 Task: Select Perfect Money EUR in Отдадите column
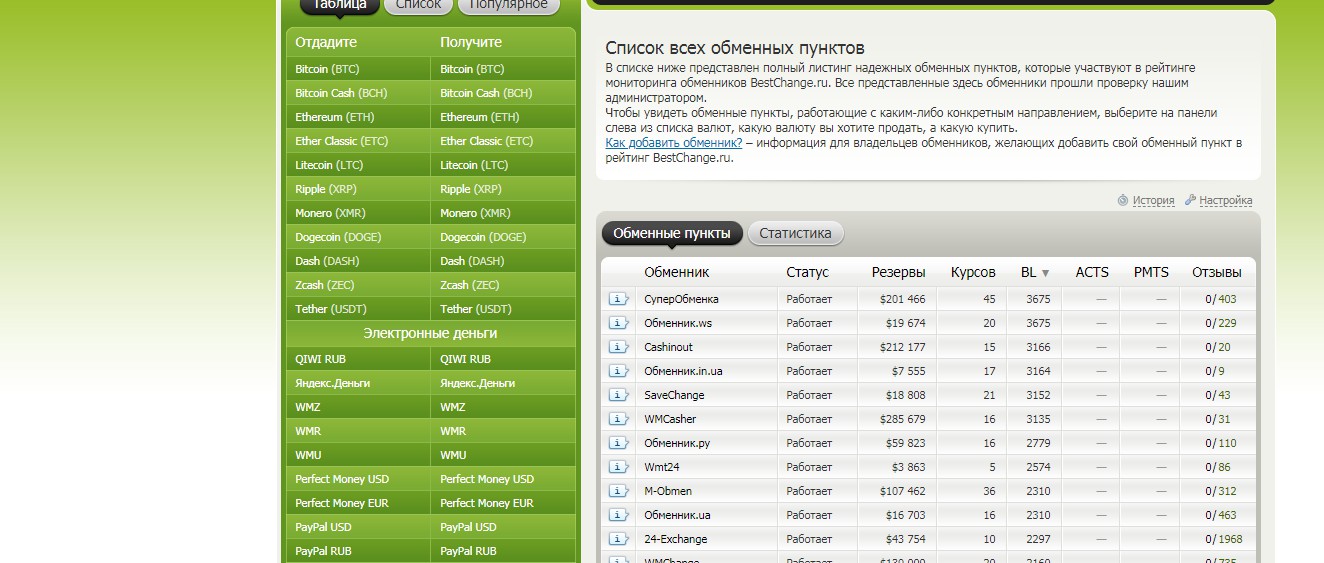[x=358, y=503]
